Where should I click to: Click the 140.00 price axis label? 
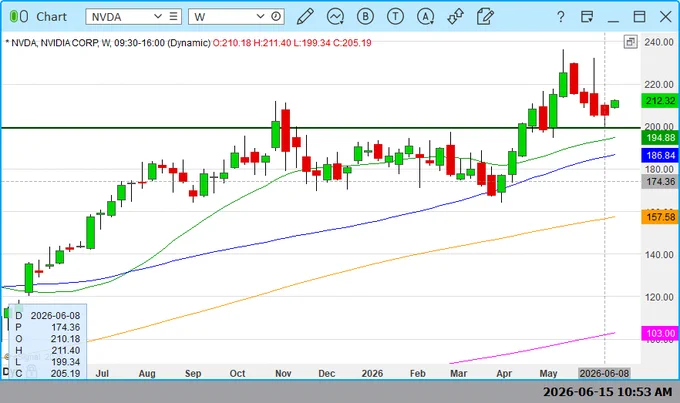tap(659, 255)
